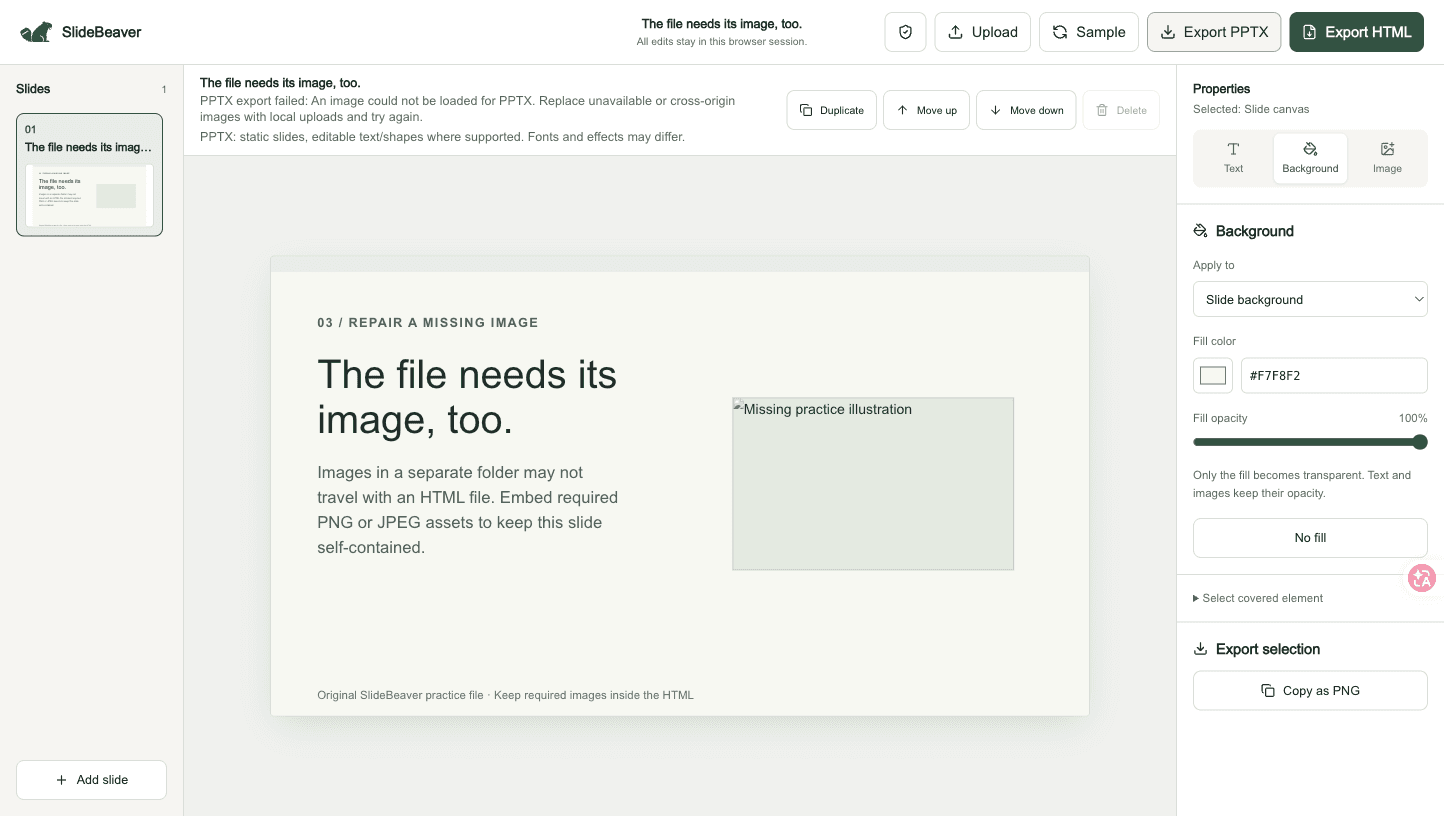Click the SlideBeaver beaver logo
This screenshot has width=1444, height=816.
36,32
